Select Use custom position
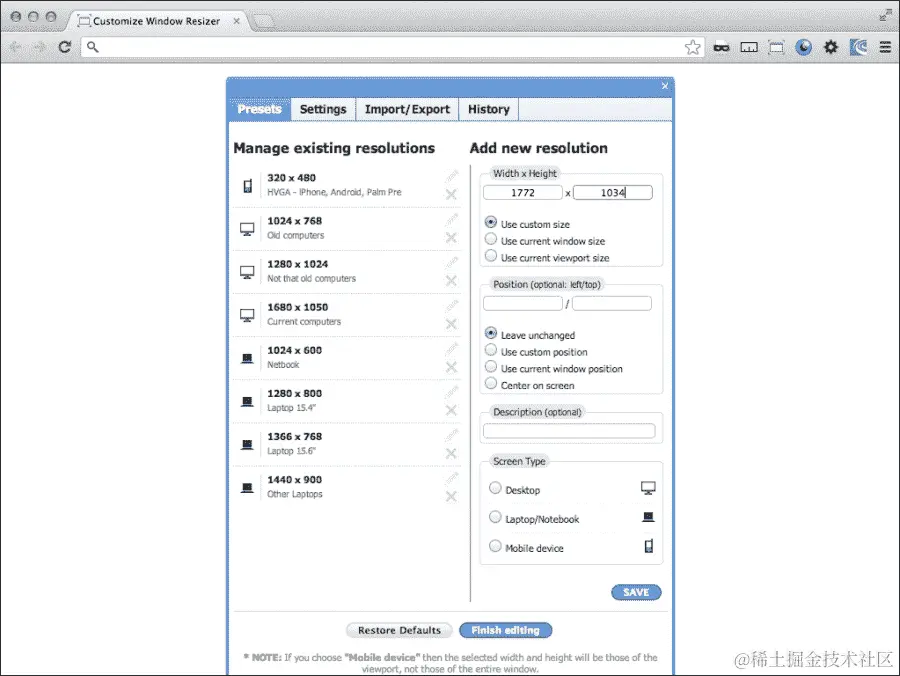Screen dimensions: 900x676 (491, 349)
